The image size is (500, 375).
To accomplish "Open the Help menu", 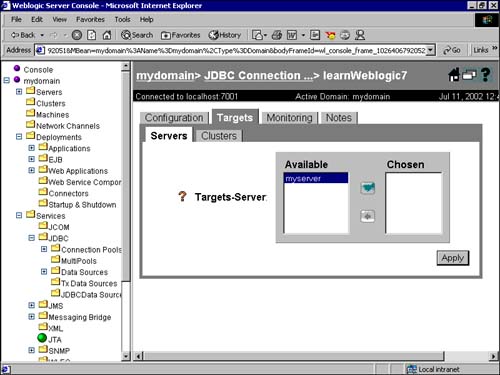I will pyautogui.click(x=146, y=19).
